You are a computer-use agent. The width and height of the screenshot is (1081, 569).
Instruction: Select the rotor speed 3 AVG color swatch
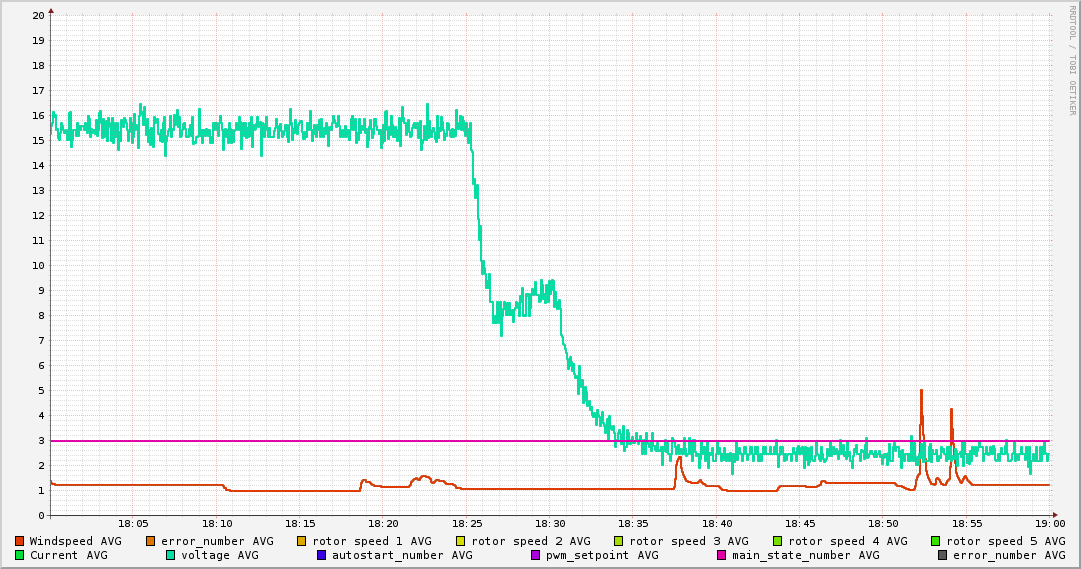[x=619, y=541]
